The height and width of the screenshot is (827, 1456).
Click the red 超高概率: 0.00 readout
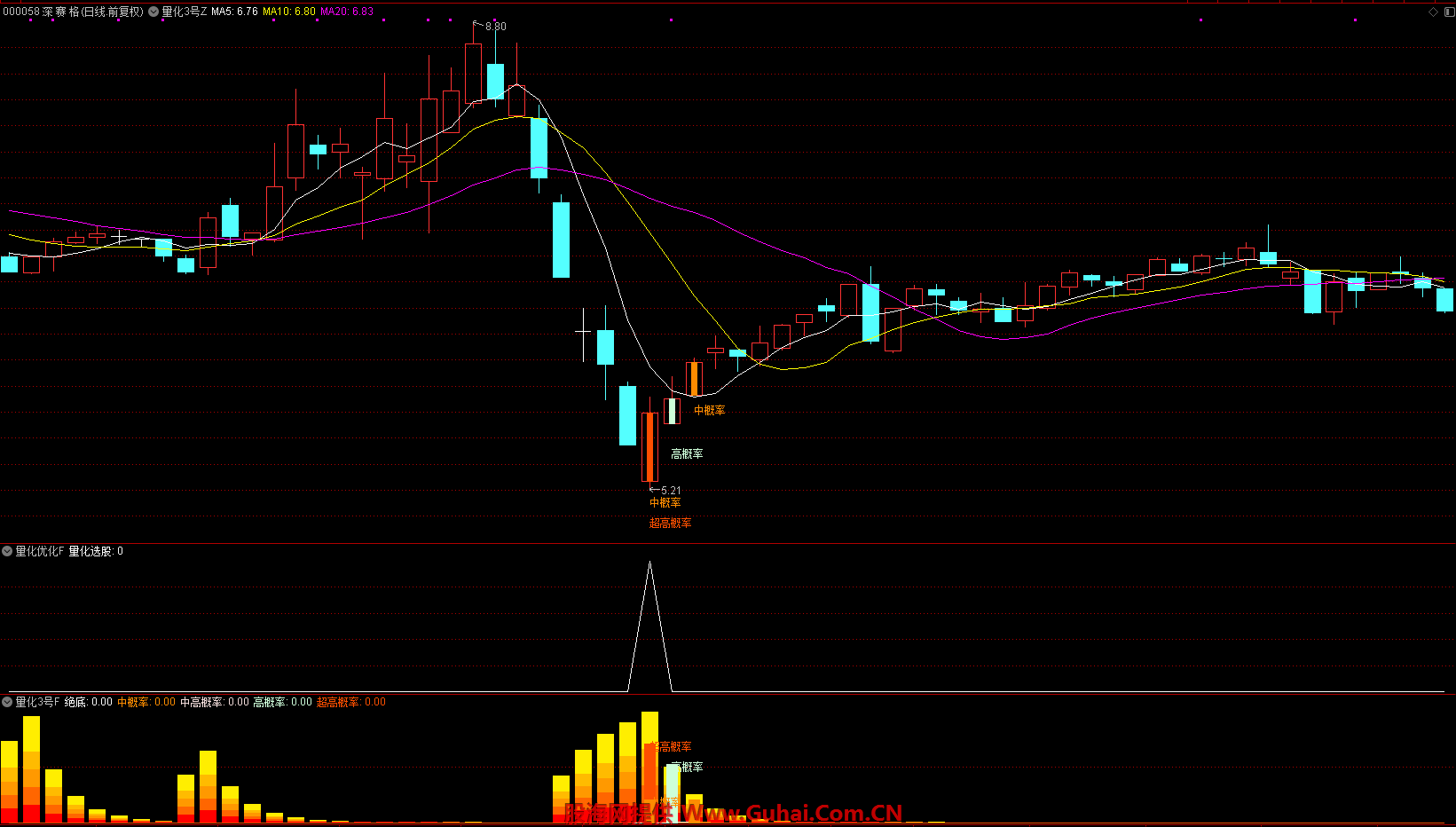[351, 702]
